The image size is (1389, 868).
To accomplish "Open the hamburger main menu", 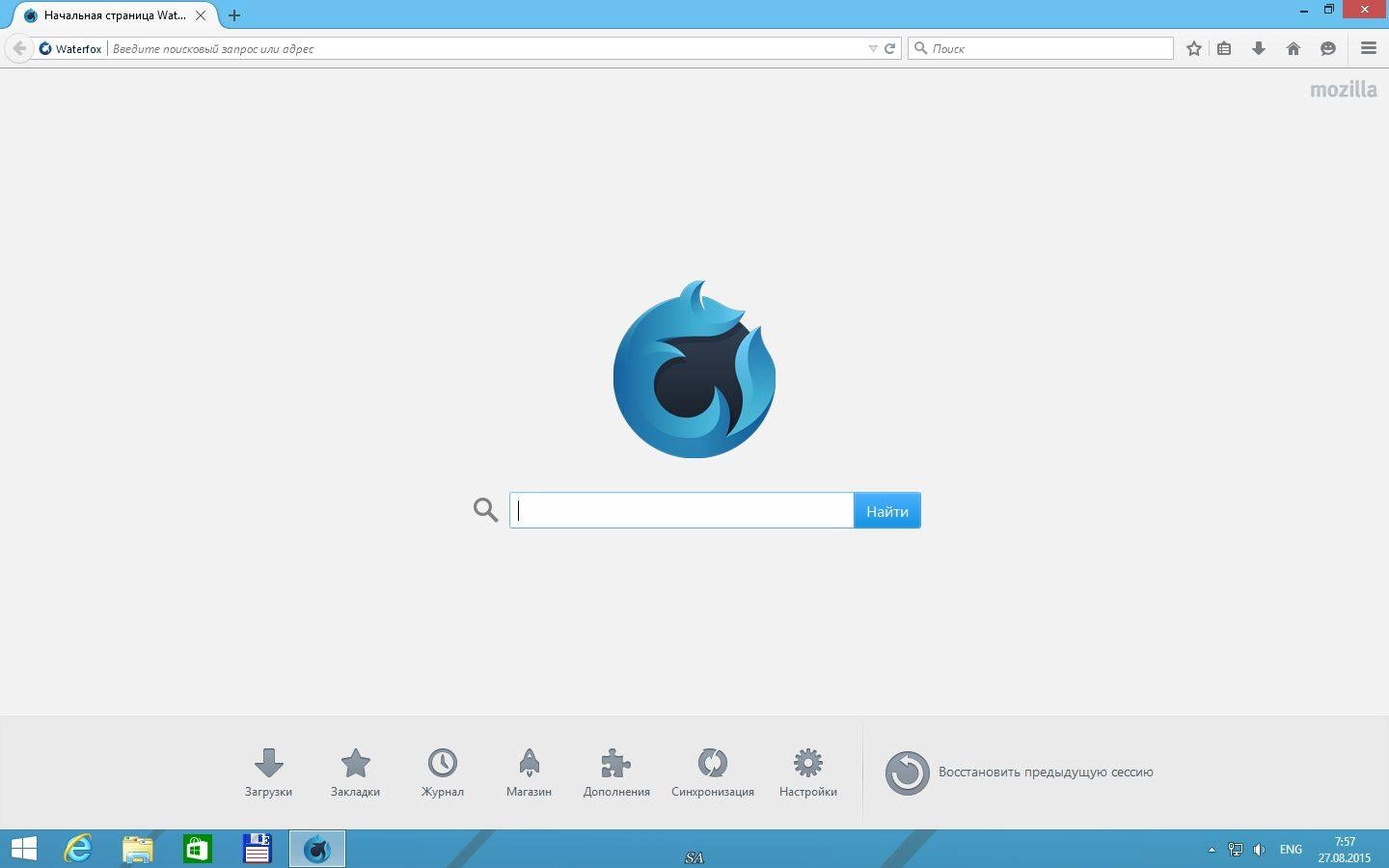I will [1368, 48].
